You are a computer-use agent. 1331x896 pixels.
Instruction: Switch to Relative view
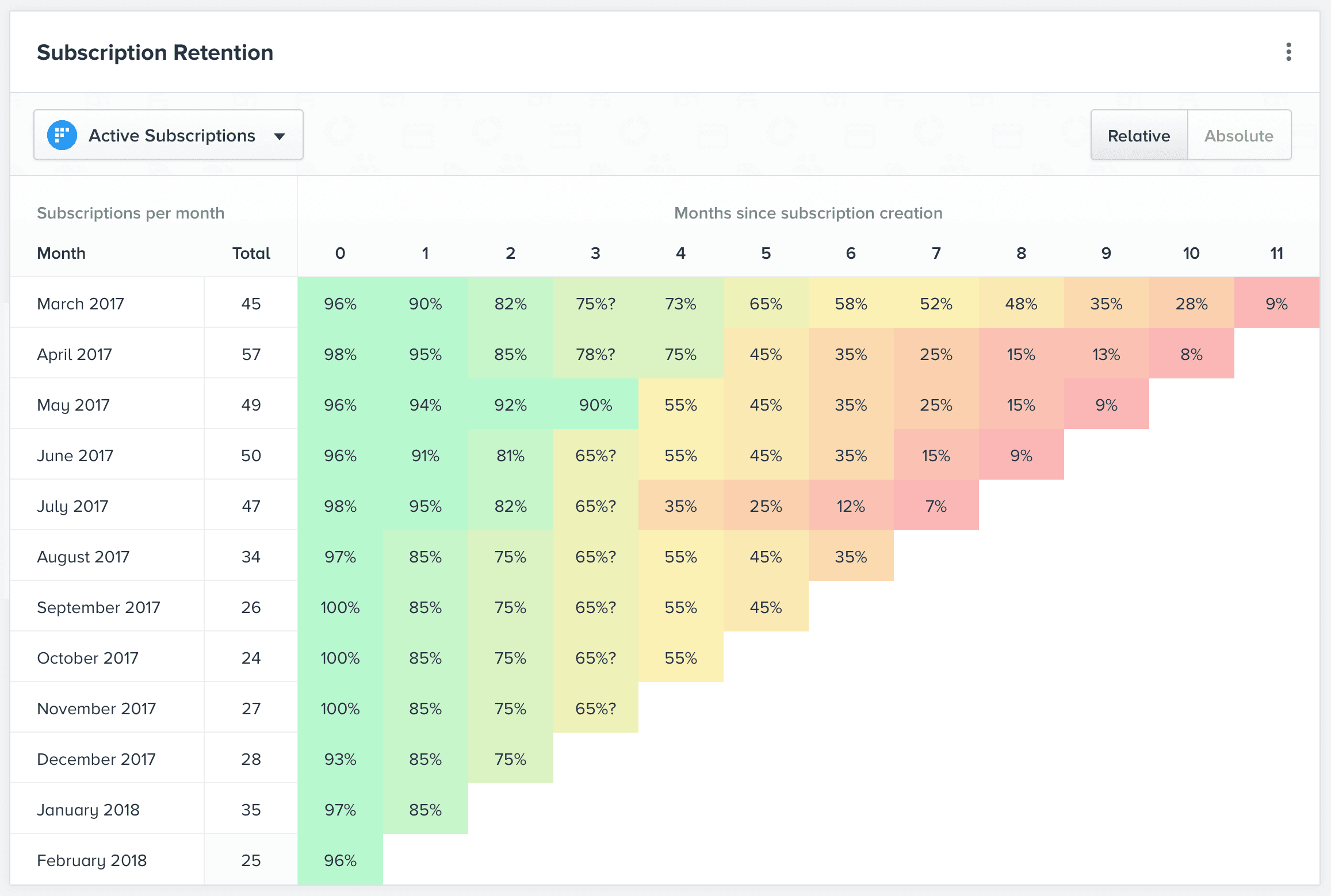tap(1139, 135)
